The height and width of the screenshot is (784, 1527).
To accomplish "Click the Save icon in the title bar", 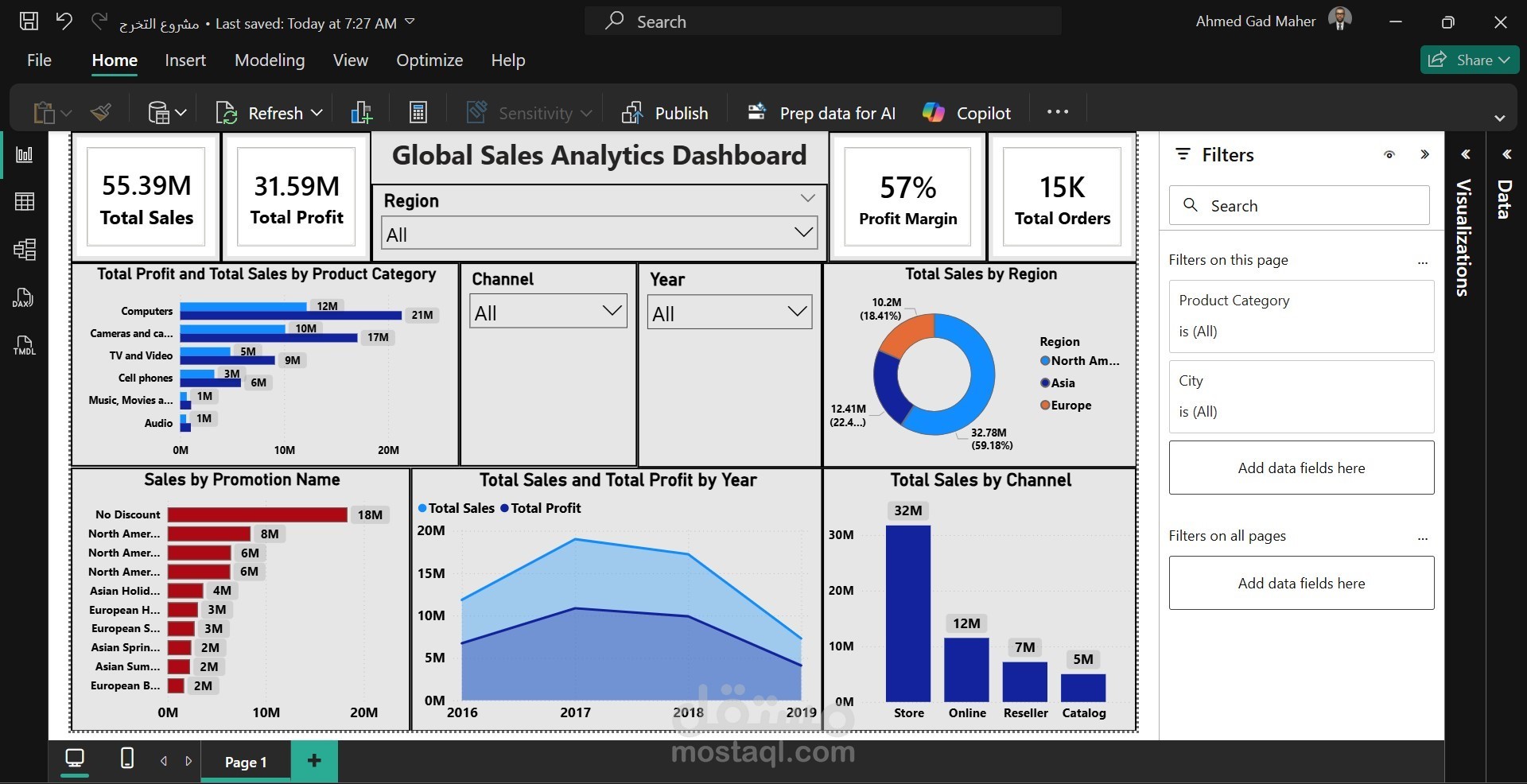I will point(29,21).
